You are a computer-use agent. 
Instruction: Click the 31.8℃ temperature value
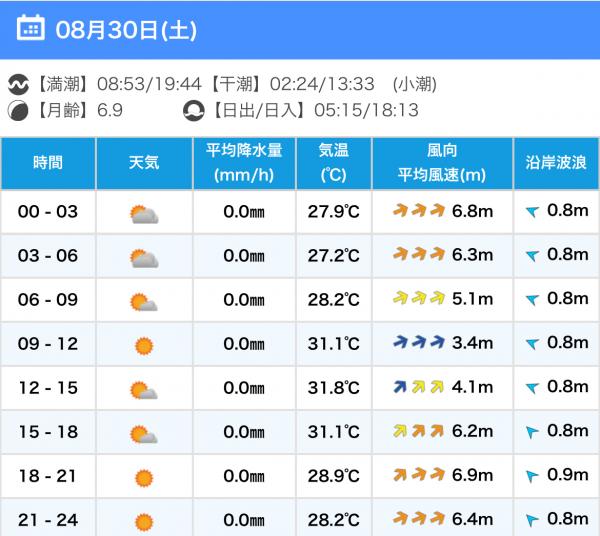[333, 388]
